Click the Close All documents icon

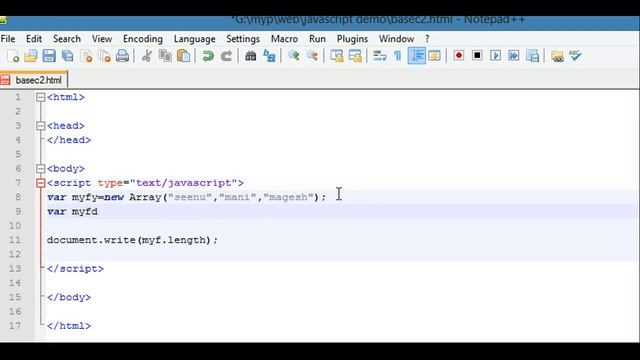click(x=104, y=56)
